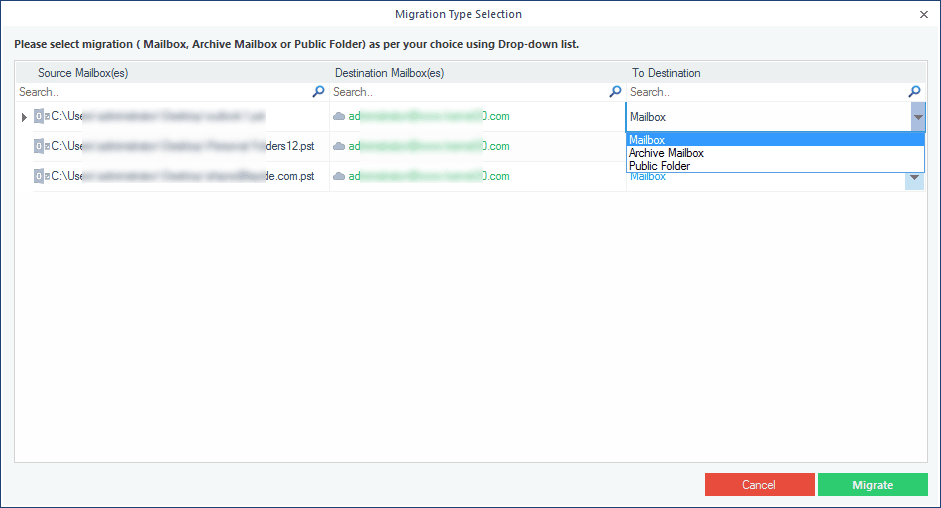Click cloud icon in de.com.pst row

(339, 176)
